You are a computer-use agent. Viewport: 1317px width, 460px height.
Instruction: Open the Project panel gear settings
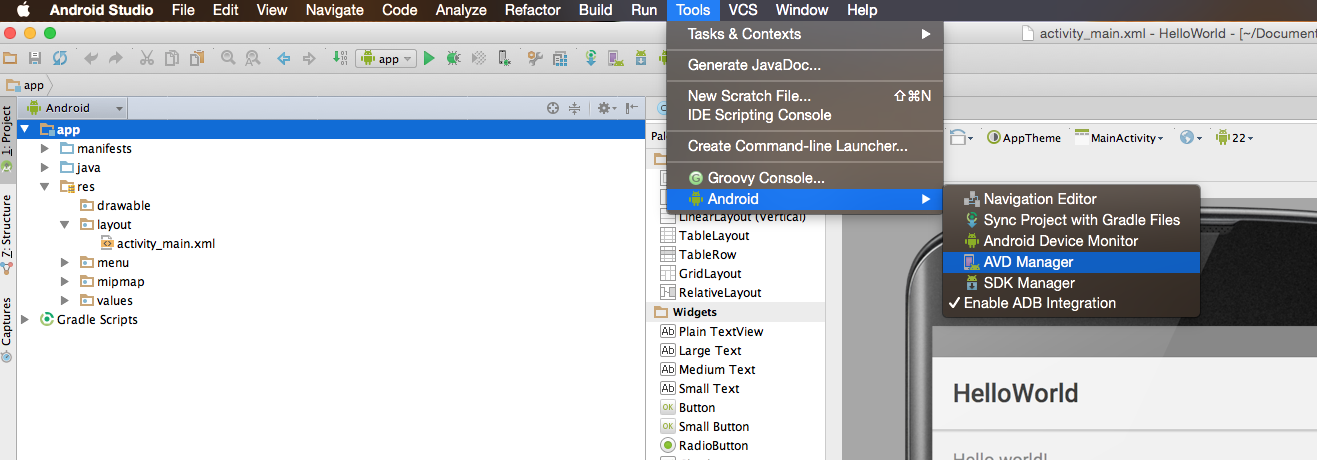606,108
